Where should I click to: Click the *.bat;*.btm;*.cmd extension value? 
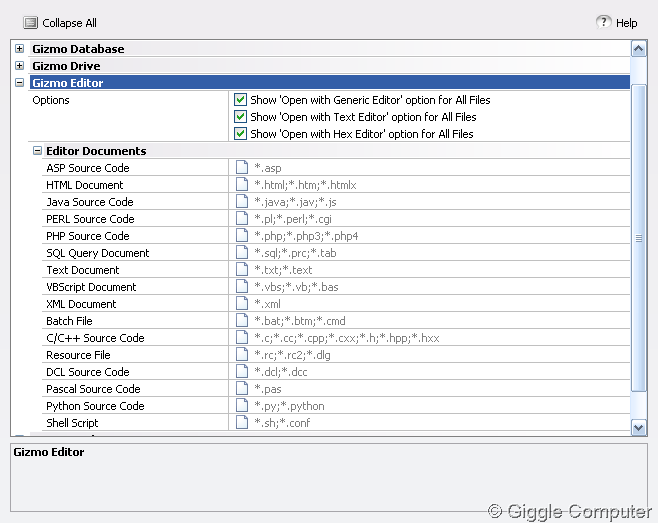300,321
